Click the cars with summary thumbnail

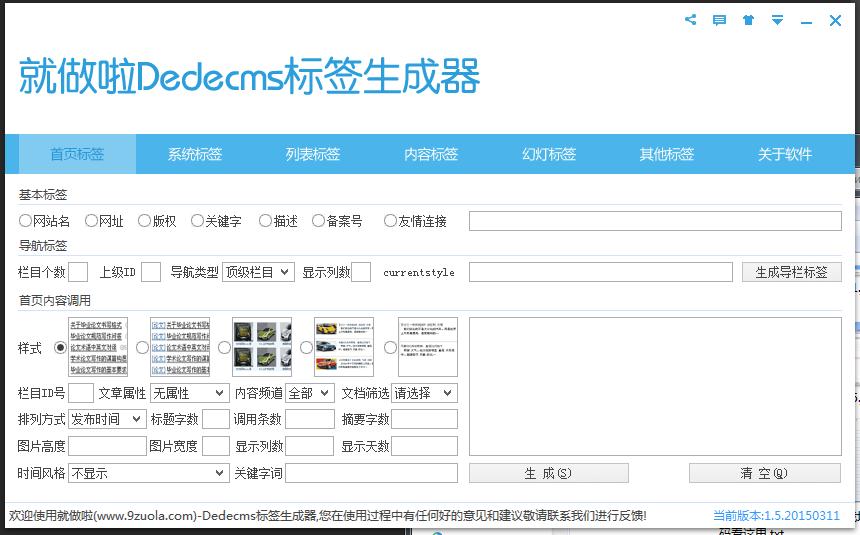344,347
